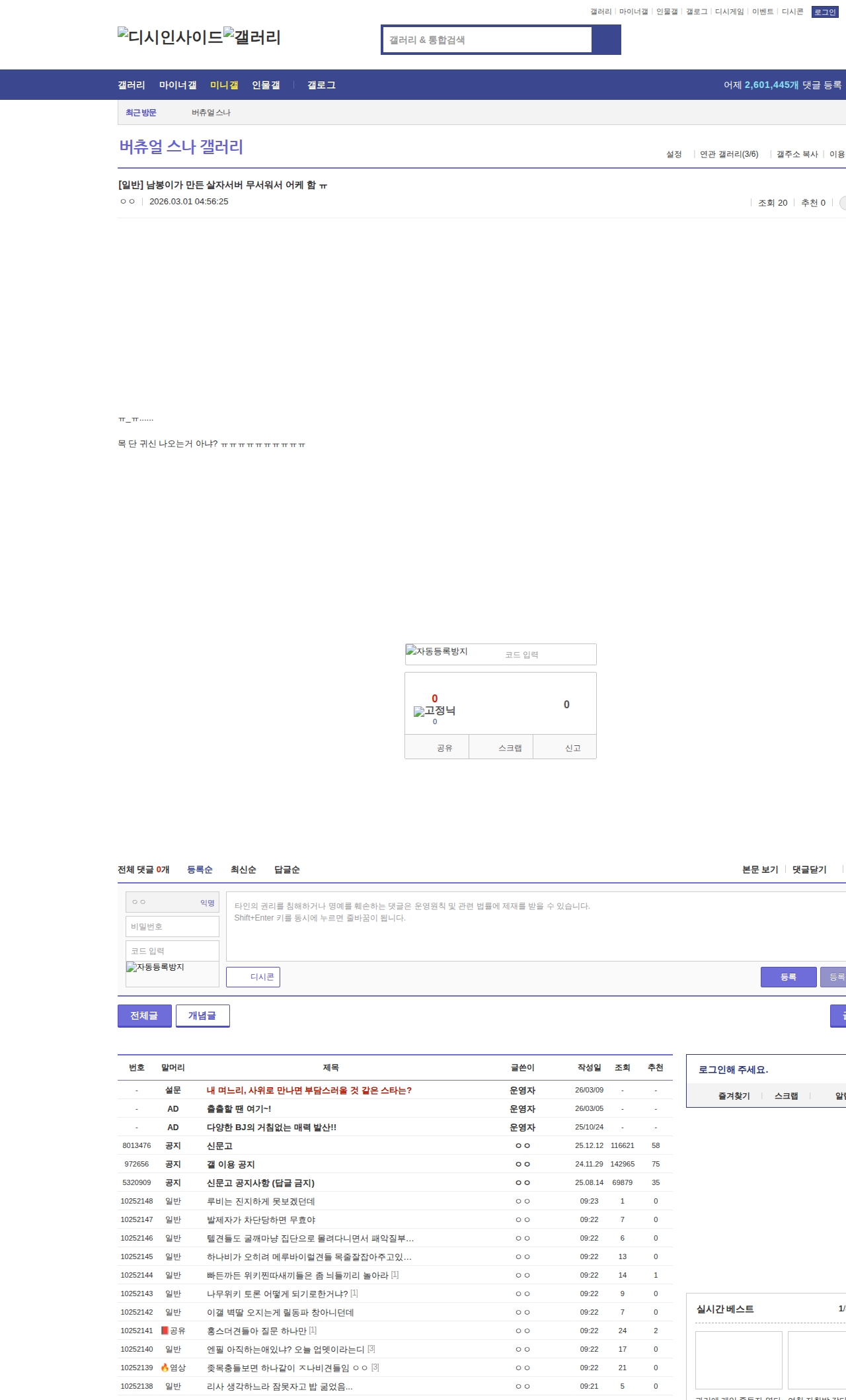Click post number 10252144
Screen dimensions: 846x1400
pos(137,1275)
